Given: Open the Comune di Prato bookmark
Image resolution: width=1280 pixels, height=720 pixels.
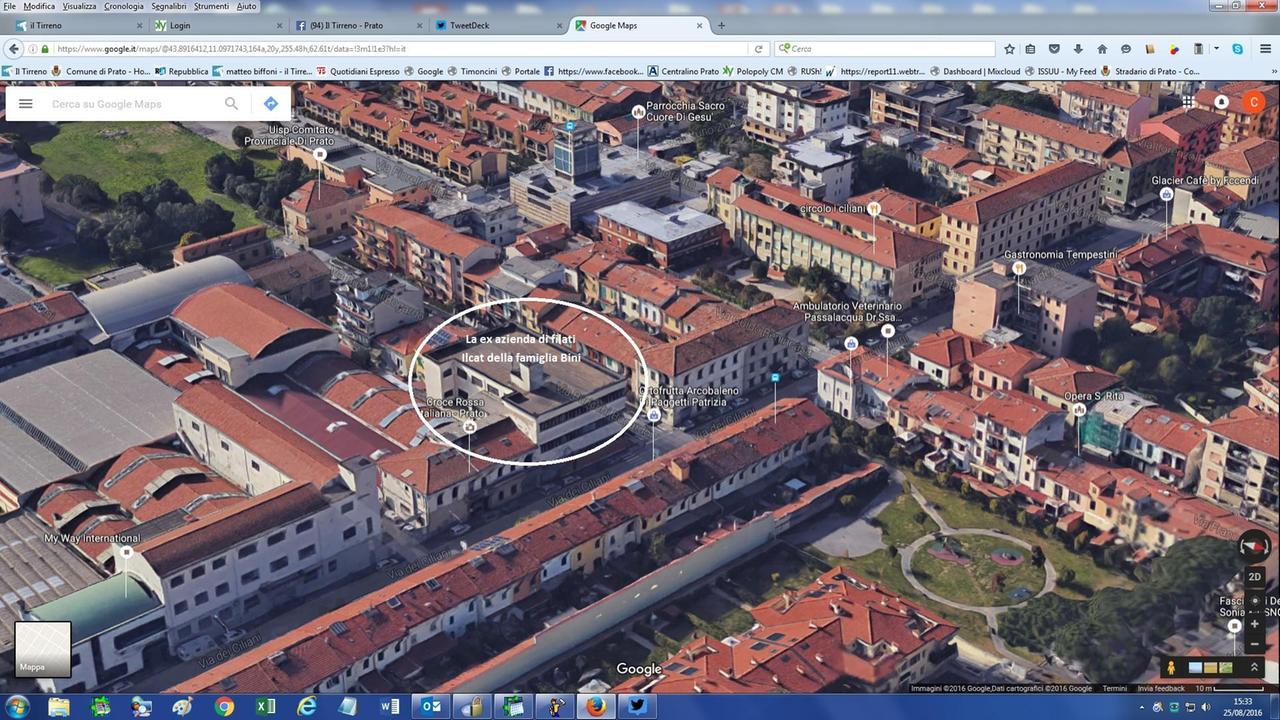Looking at the screenshot, I should click(100, 71).
